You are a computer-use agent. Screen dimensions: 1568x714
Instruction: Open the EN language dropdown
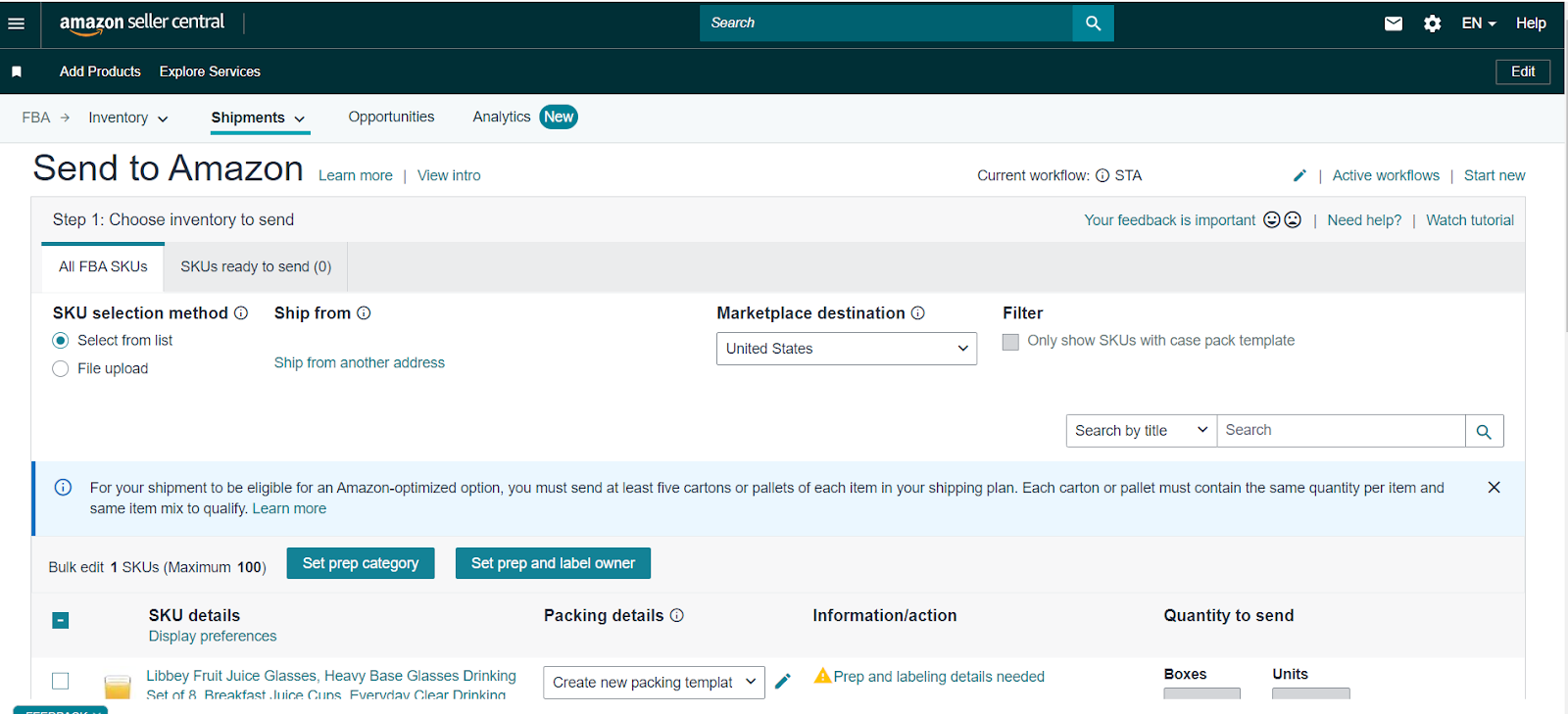coord(1478,24)
